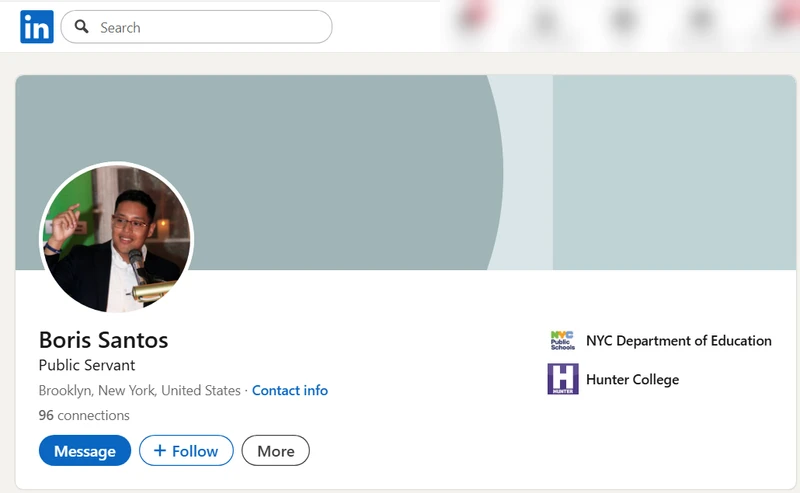Click the middle gray blurred navigation icon

(x=623, y=19)
